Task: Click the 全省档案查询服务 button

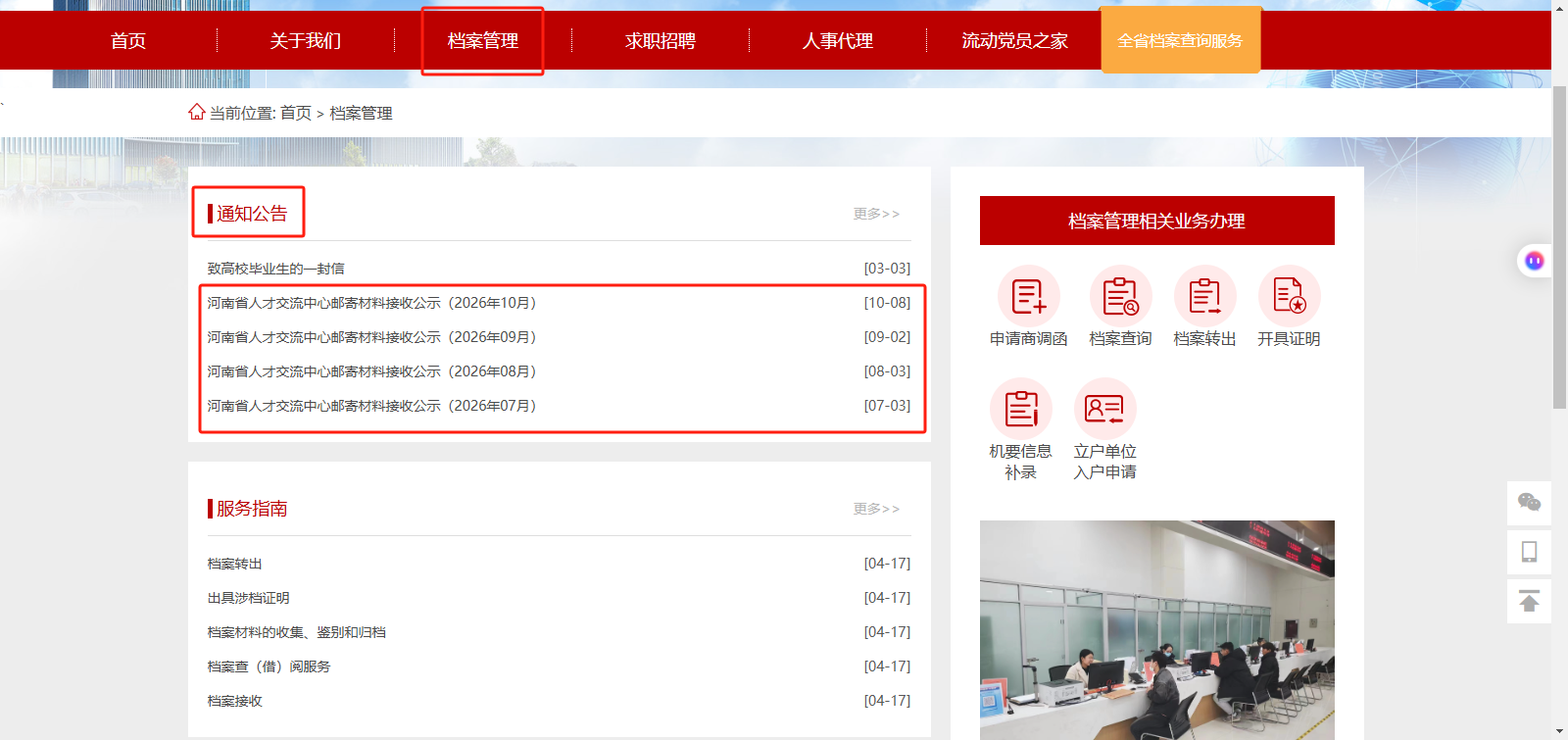Action: tap(1181, 40)
